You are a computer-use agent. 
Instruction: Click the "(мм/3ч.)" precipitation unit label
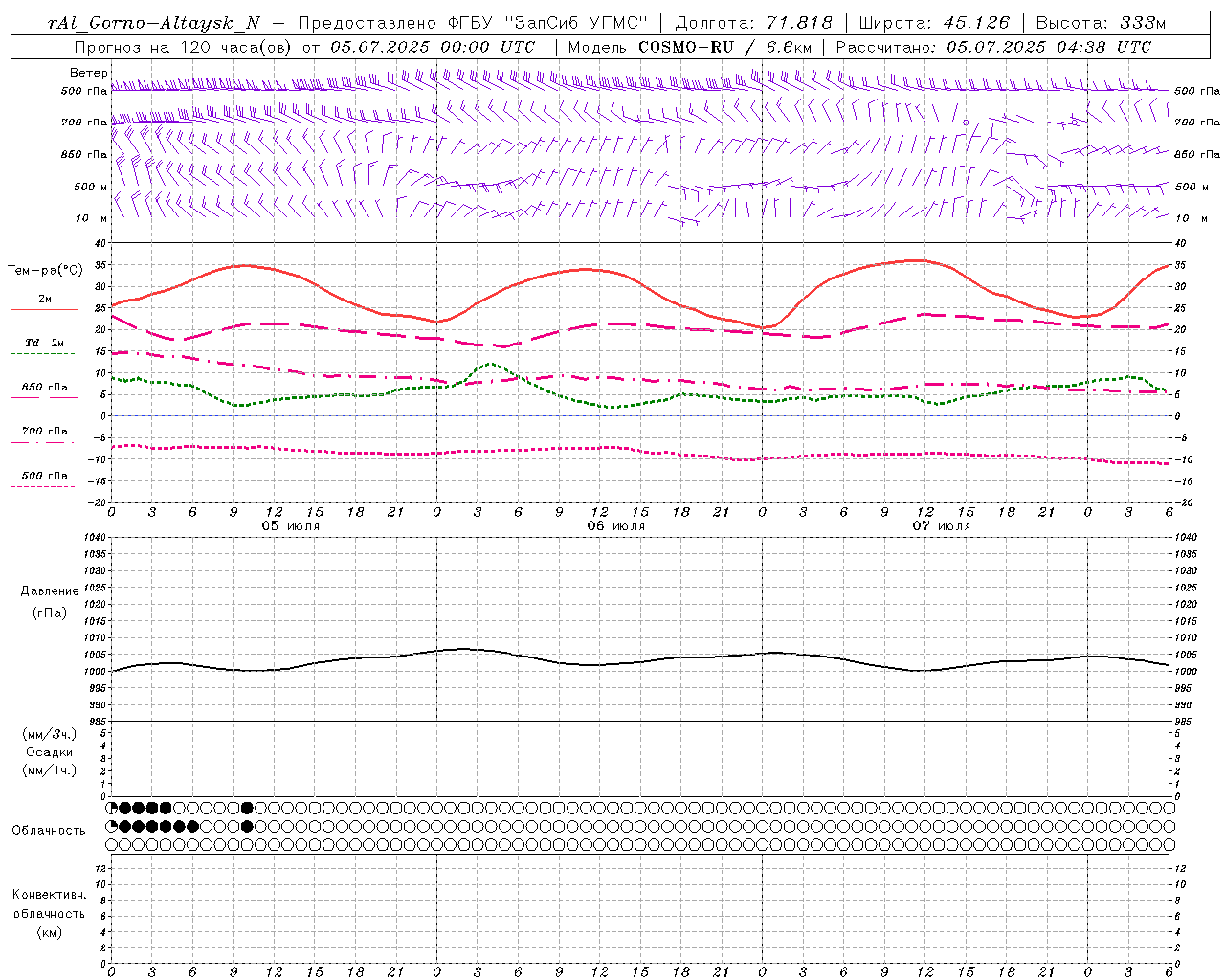[50, 734]
